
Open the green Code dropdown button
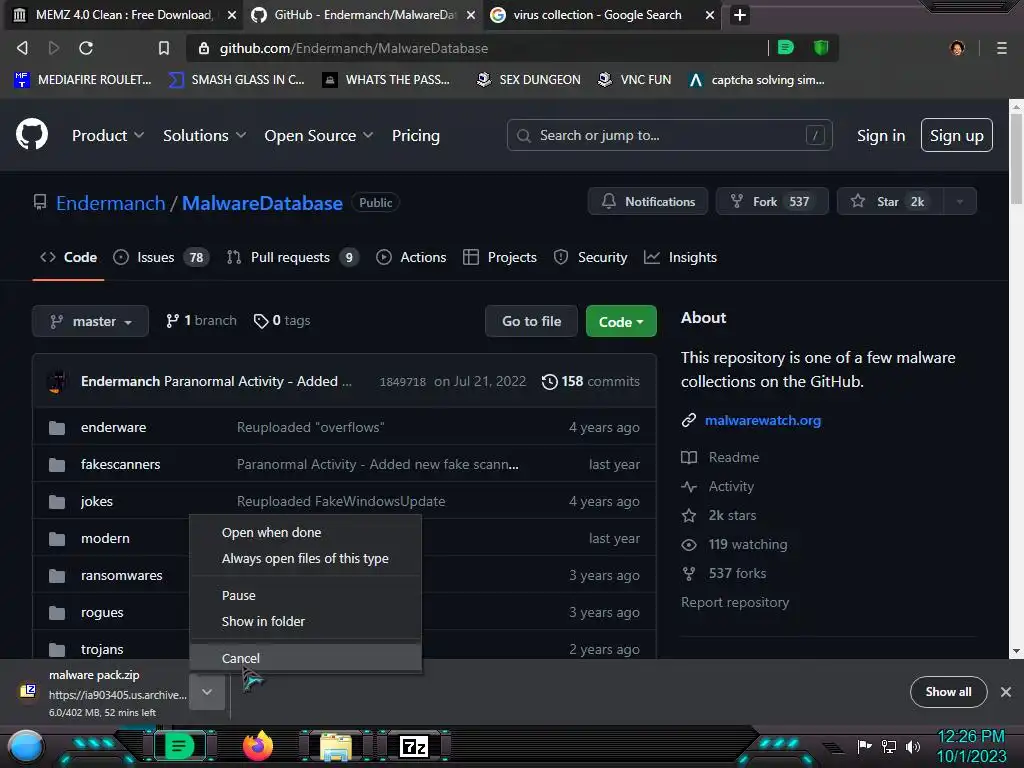pyautogui.click(x=621, y=321)
